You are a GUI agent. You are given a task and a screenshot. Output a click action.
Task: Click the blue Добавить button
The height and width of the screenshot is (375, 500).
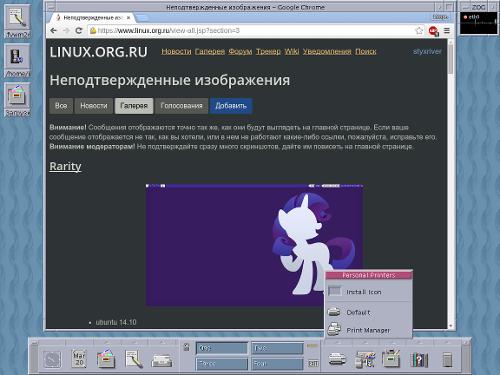click(231, 106)
